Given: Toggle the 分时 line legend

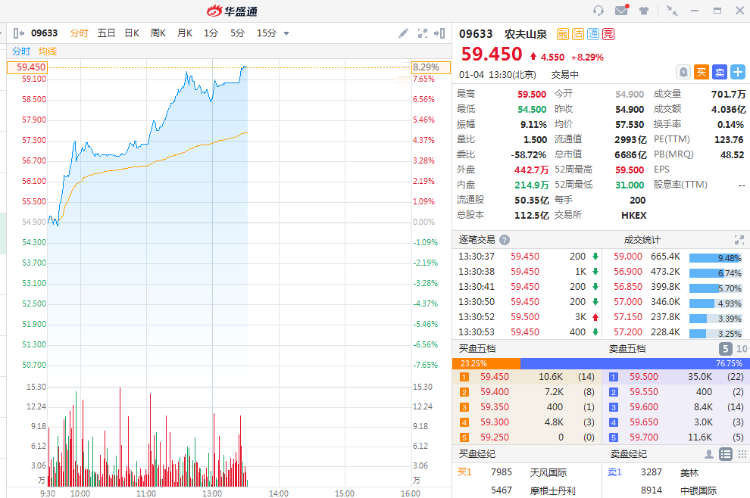Looking at the screenshot, I should 21,51.
